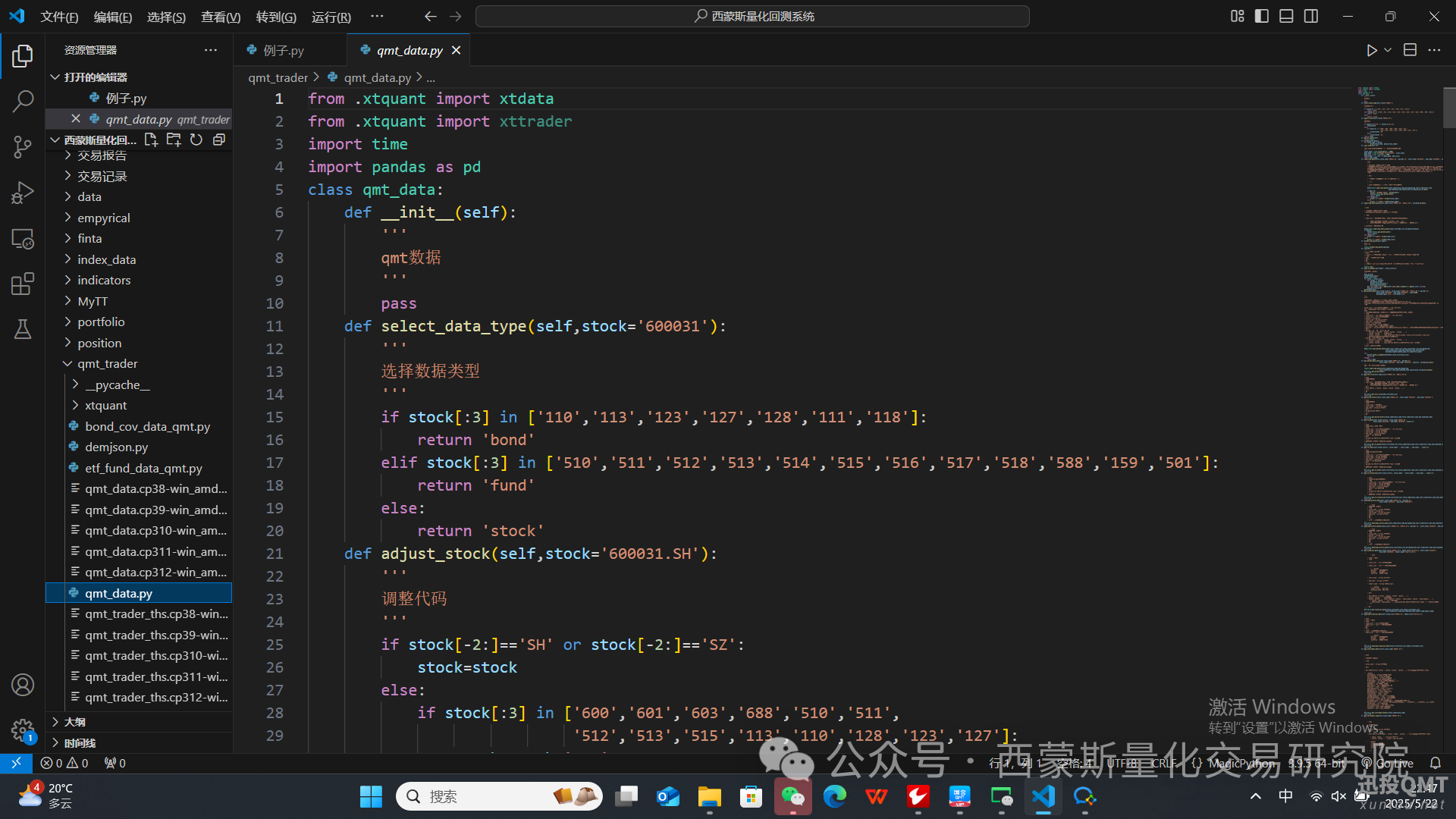Customize layout icon in title bar
This screenshot has width=1456, height=819.
[x=1237, y=16]
